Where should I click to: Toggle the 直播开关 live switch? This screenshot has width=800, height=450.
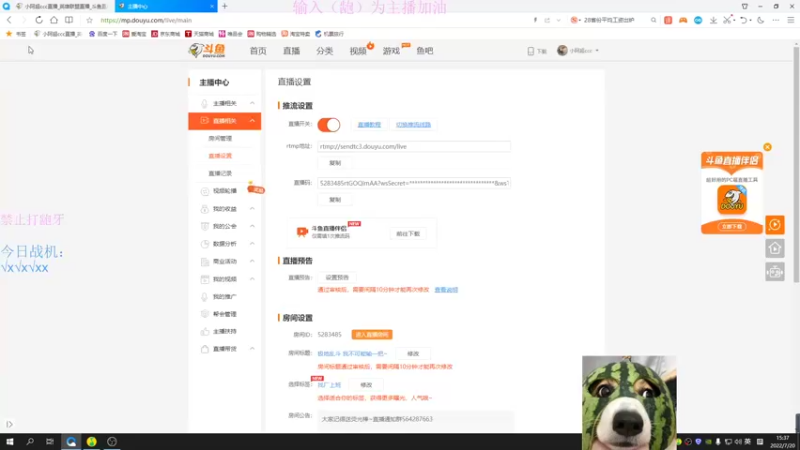coord(329,124)
